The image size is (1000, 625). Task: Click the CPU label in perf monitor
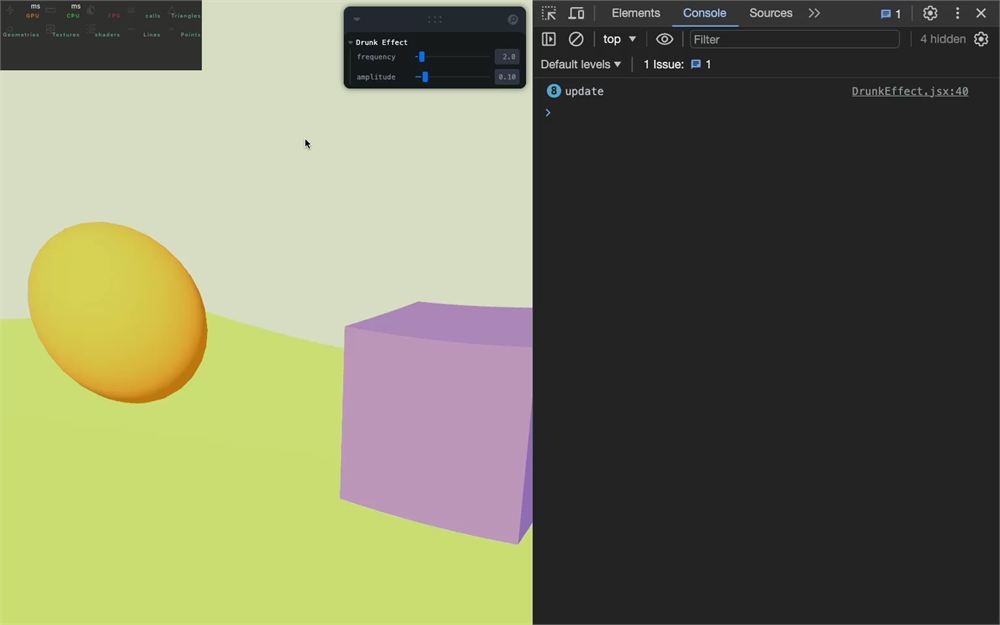point(73,15)
